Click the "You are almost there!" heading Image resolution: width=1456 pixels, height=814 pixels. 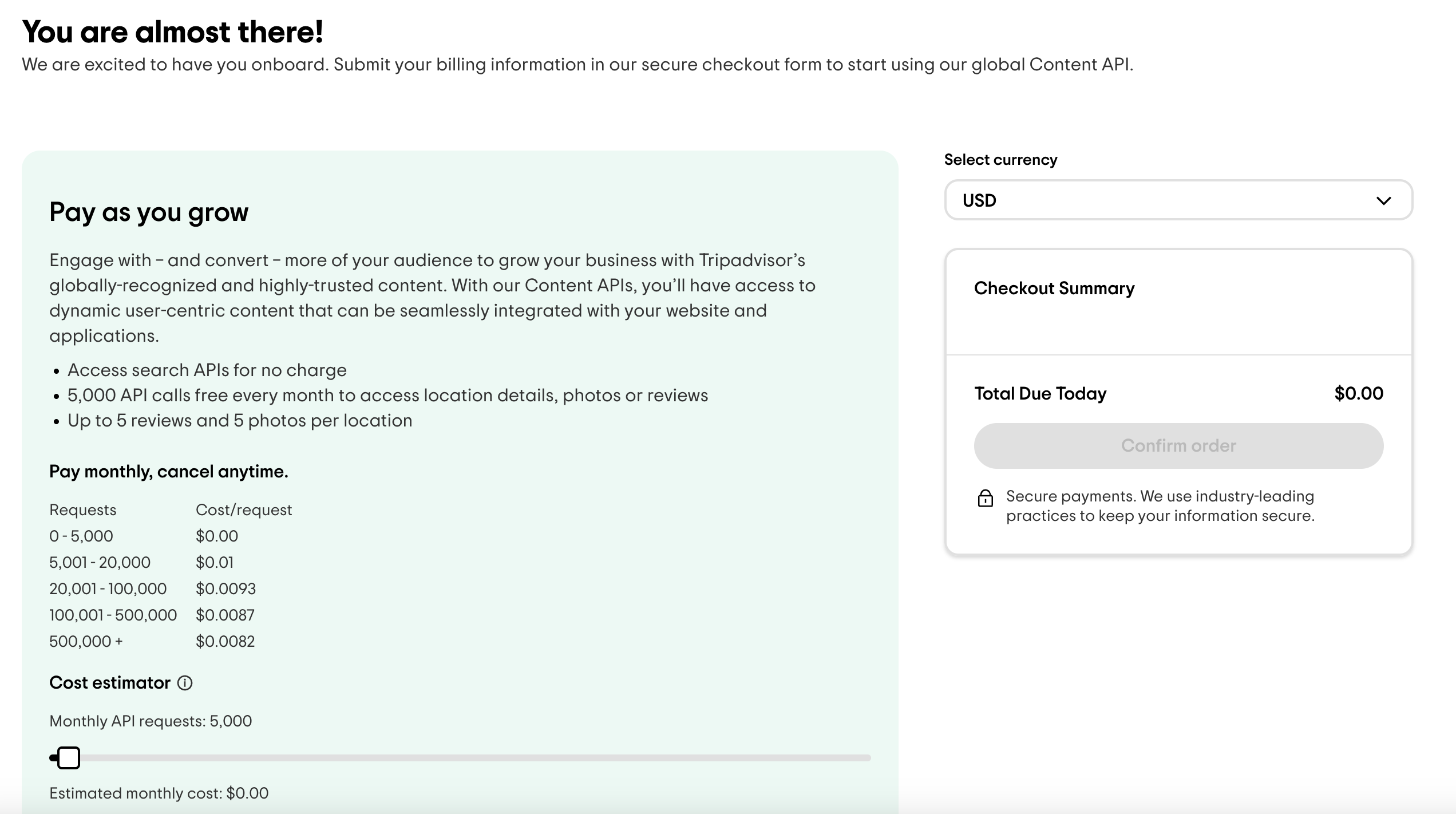[173, 32]
